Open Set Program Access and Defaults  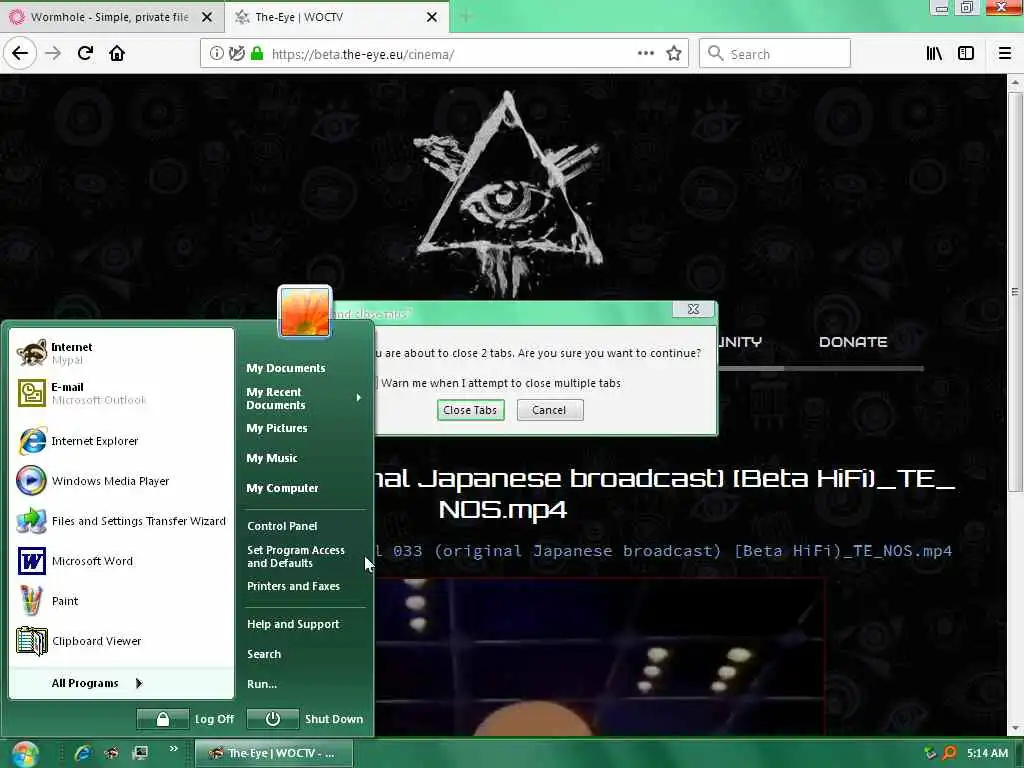296,556
